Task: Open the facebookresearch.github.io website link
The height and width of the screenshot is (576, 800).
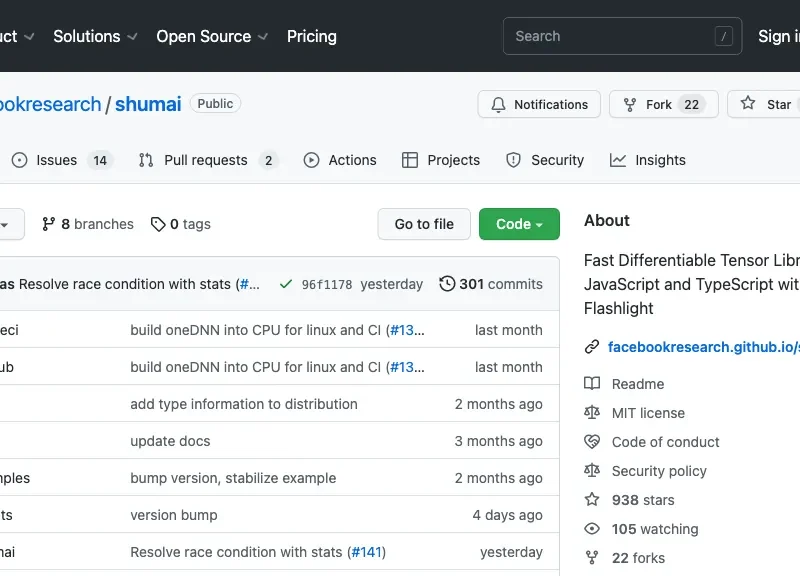Action: (704, 347)
